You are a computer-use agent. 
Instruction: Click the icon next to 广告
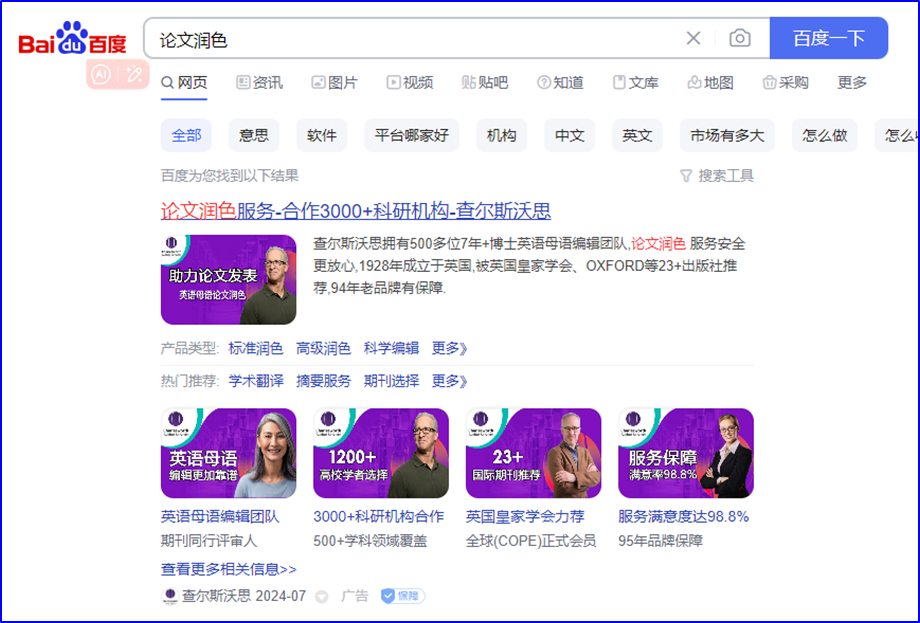tap(322, 596)
